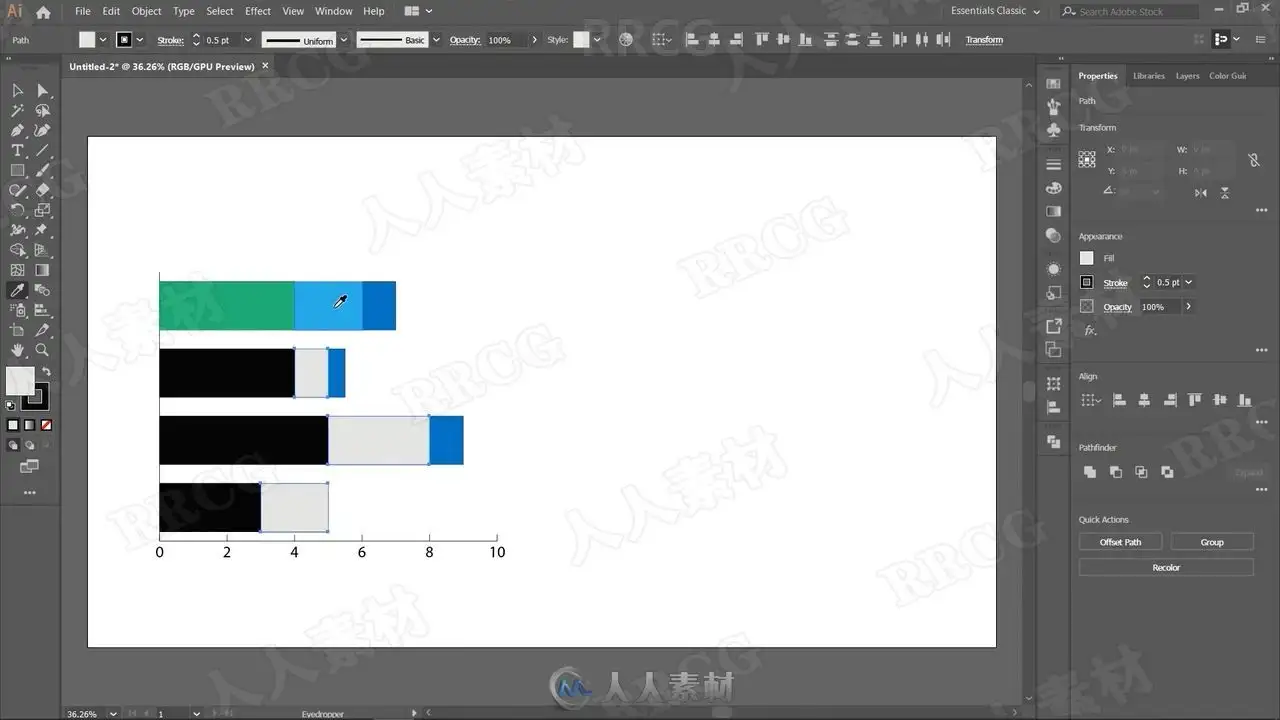
Task: Select the Curvature tool
Action: pyautogui.click(x=42, y=131)
